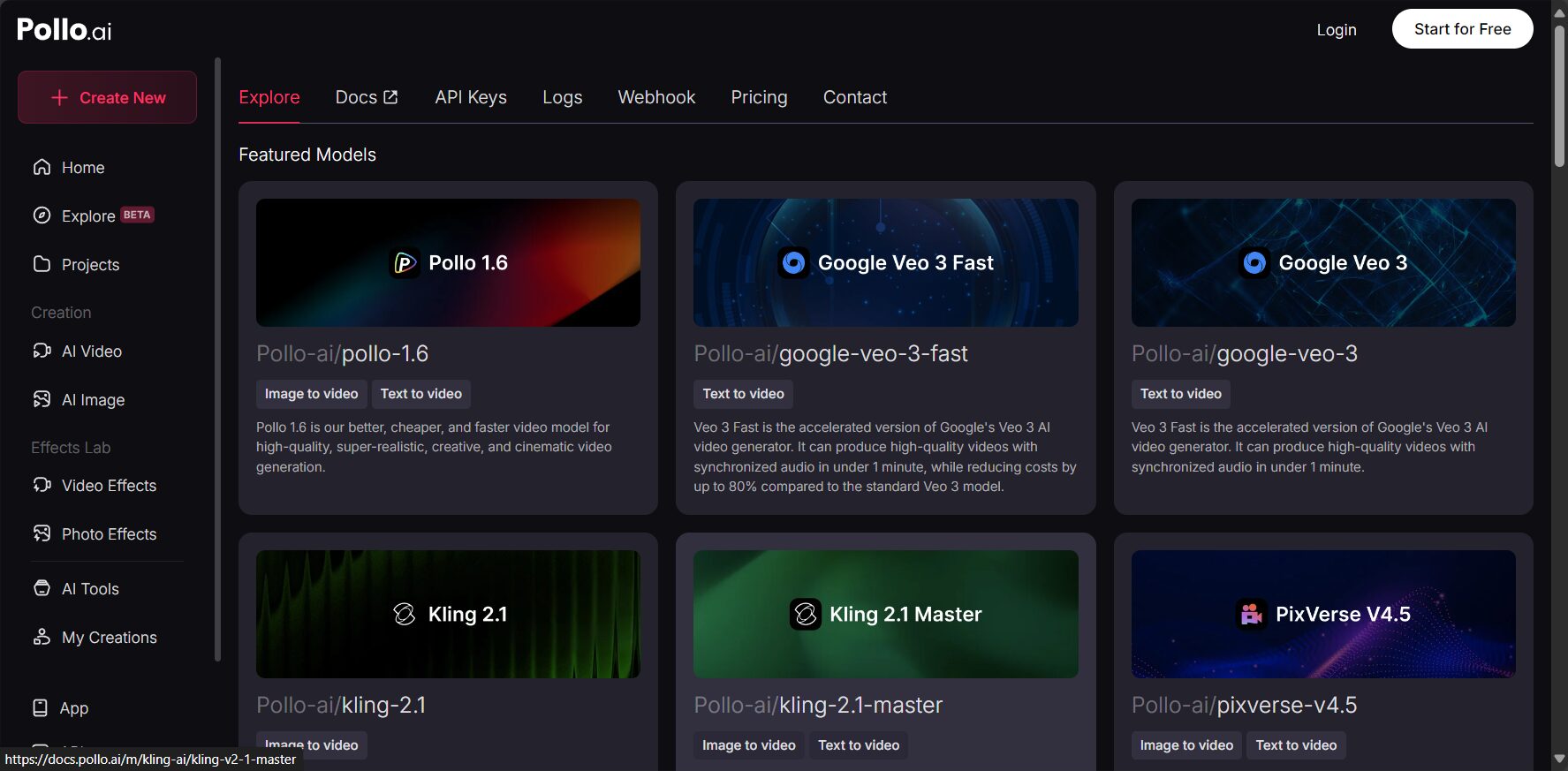
Task: Click the sidebar's vertical scrollbar
Action: pyautogui.click(x=217, y=359)
